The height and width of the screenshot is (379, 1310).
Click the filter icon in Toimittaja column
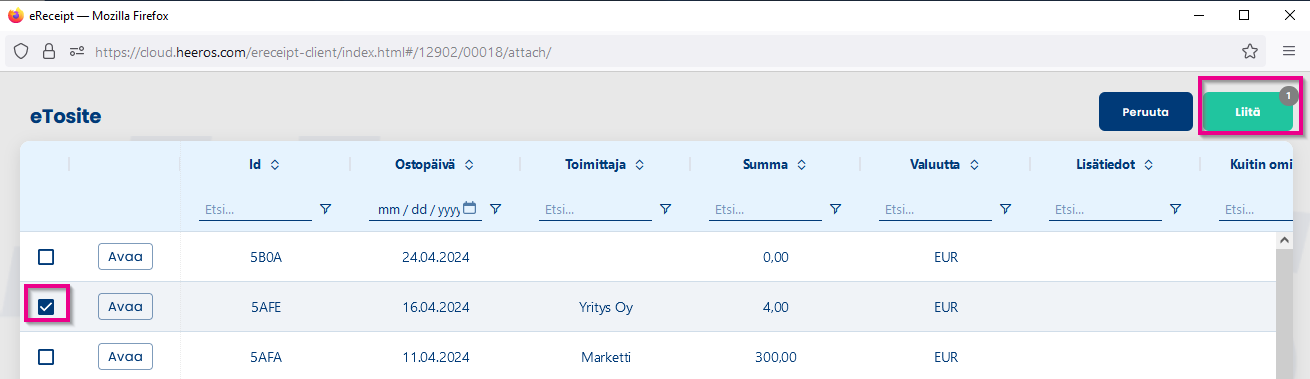click(x=665, y=209)
